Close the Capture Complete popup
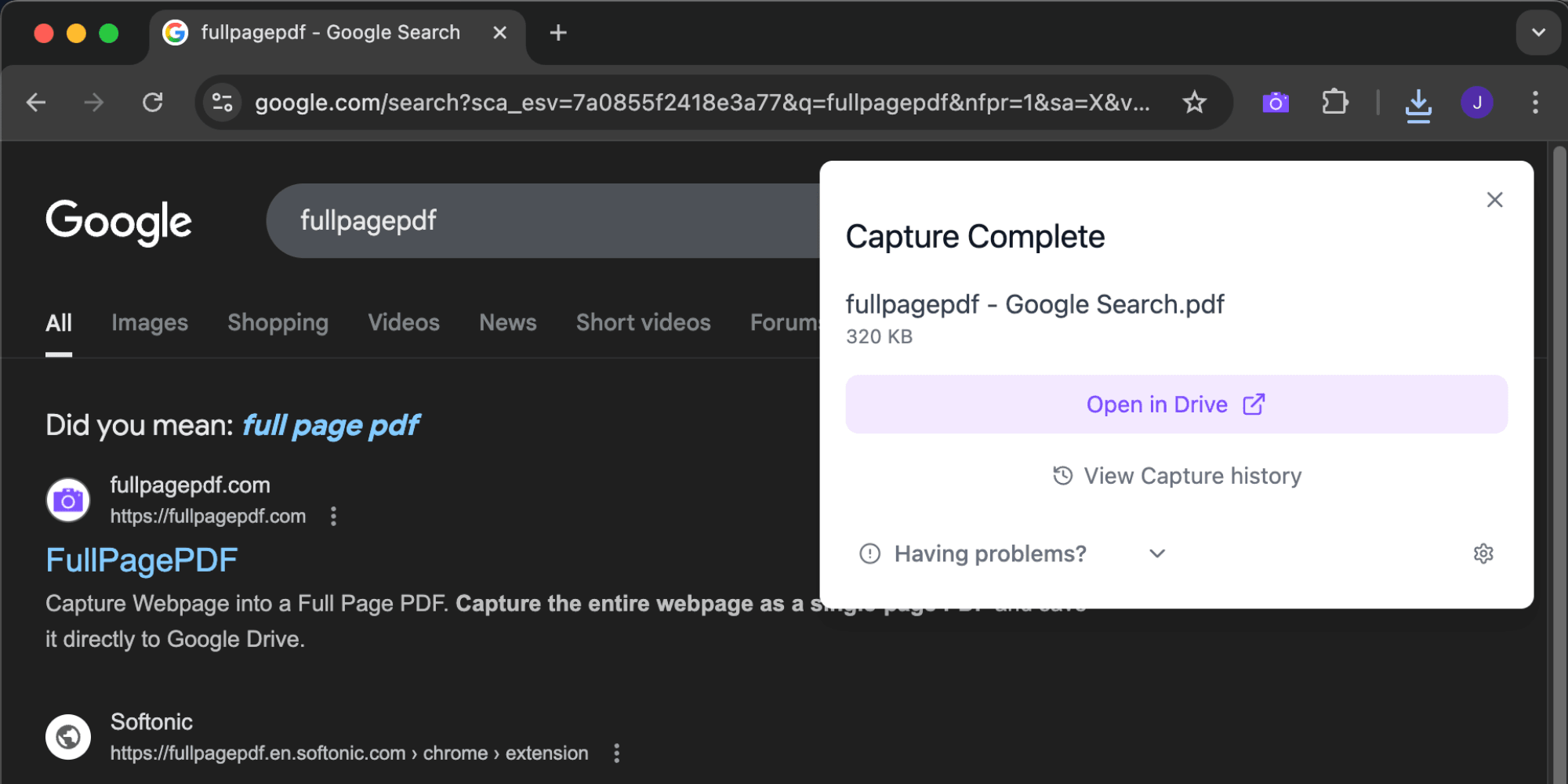This screenshot has height=784, width=1568. click(x=1494, y=200)
